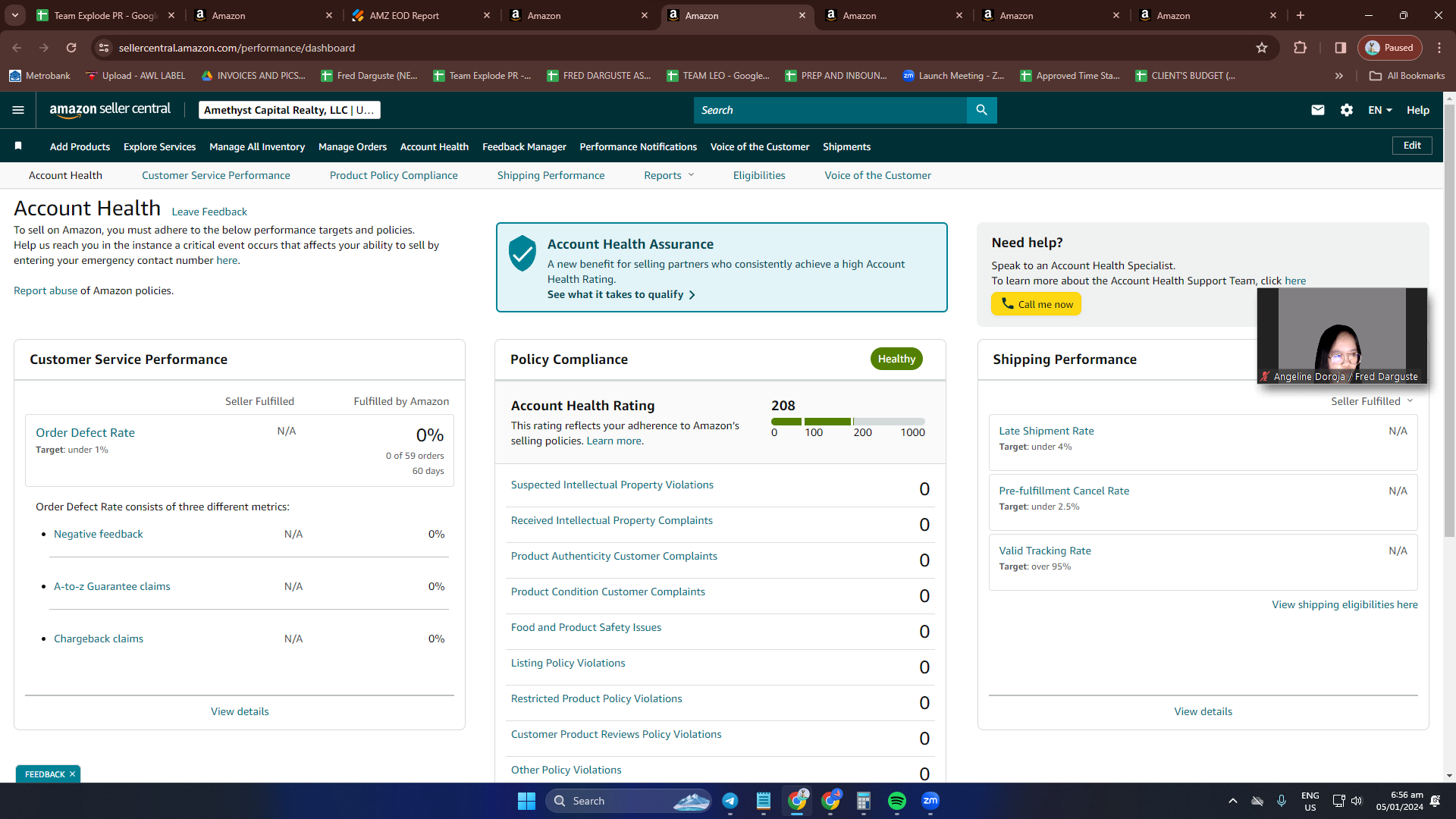Switch to the AMZ EOD Report tab
This screenshot has width=1456, height=819.
point(420,15)
